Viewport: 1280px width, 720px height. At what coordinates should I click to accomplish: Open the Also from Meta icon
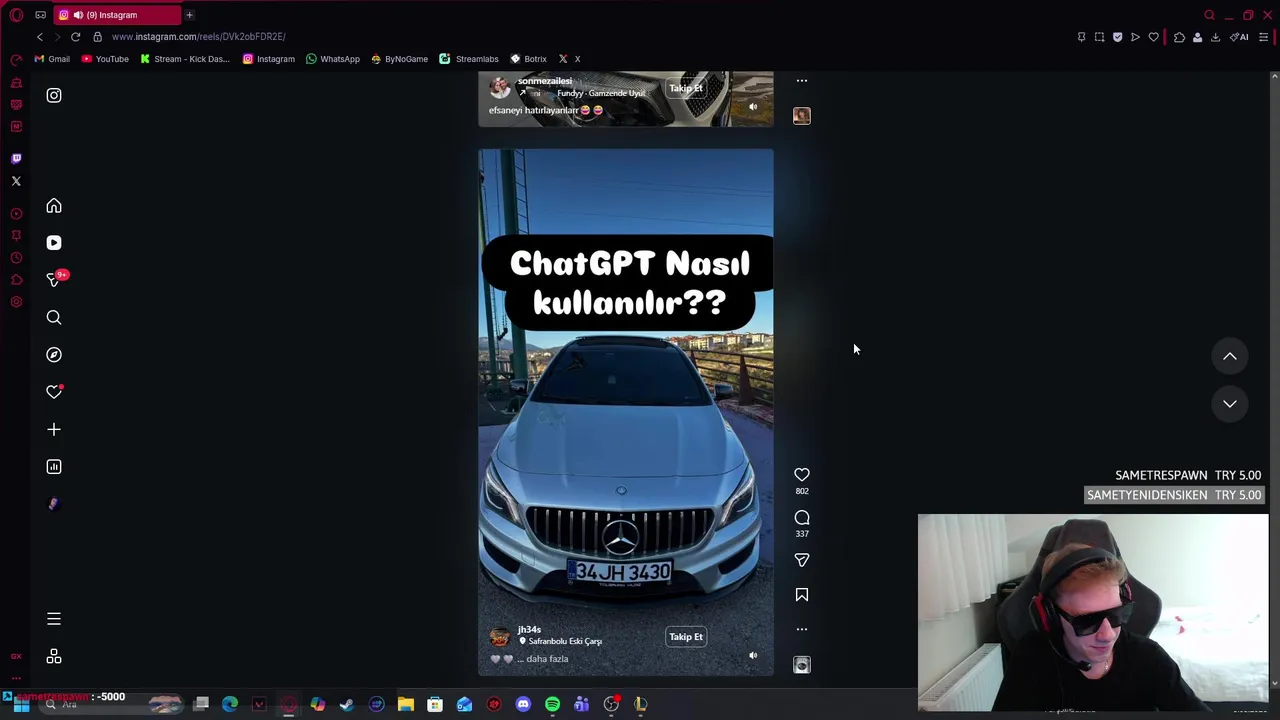[x=54, y=657]
